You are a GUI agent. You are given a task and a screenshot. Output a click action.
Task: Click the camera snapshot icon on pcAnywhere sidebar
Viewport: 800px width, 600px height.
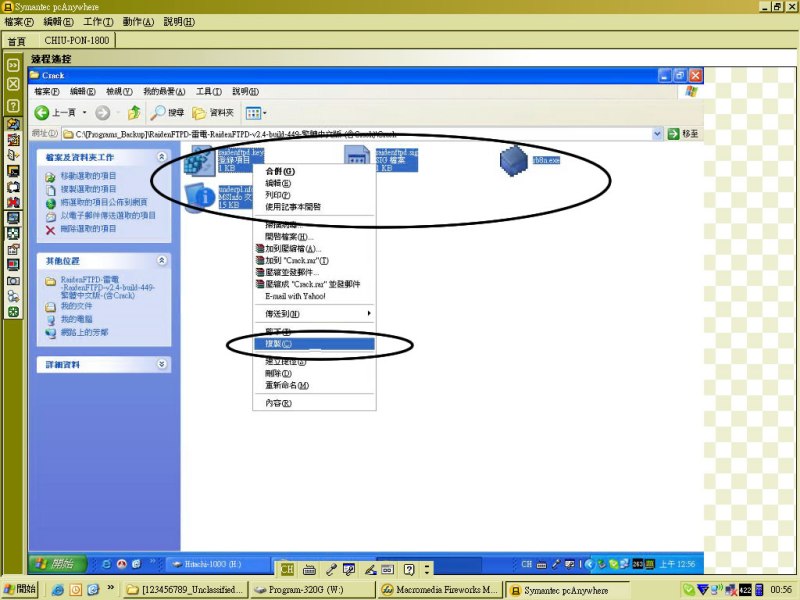pyautogui.click(x=13, y=281)
